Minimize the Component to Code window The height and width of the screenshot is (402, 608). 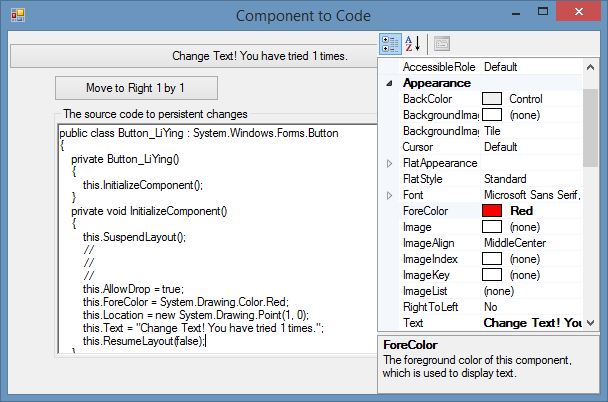[516, 14]
